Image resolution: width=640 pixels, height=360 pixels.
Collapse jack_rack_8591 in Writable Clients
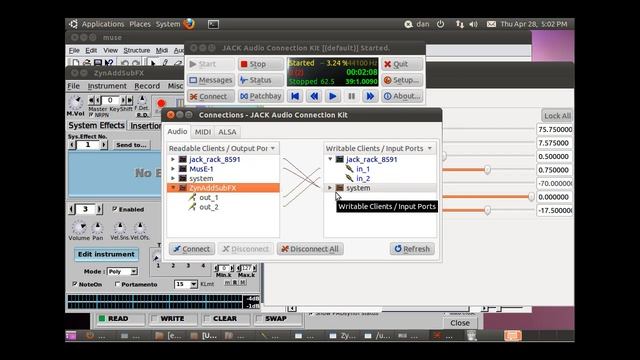[330, 159]
